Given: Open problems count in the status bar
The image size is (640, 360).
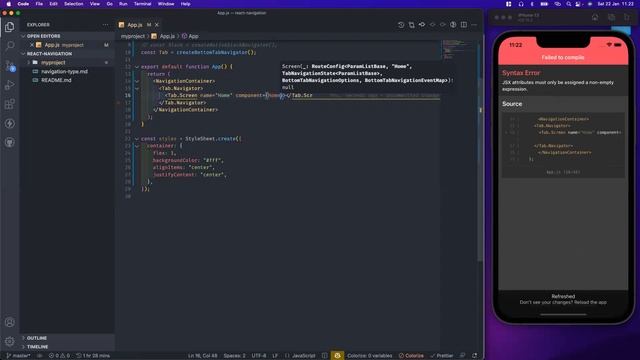Looking at the screenshot, I should pyautogui.click(x=59, y=356).
